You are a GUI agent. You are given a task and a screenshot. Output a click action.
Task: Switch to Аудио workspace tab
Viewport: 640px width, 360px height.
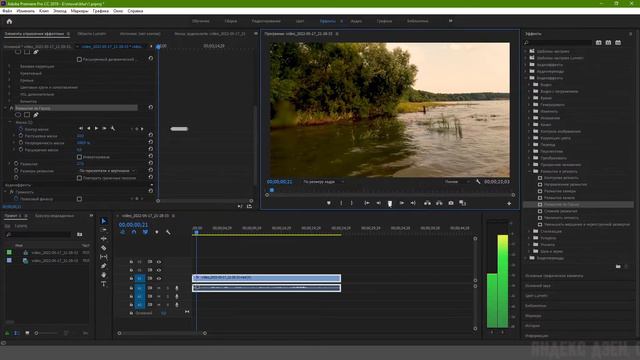tap(356, 21)
